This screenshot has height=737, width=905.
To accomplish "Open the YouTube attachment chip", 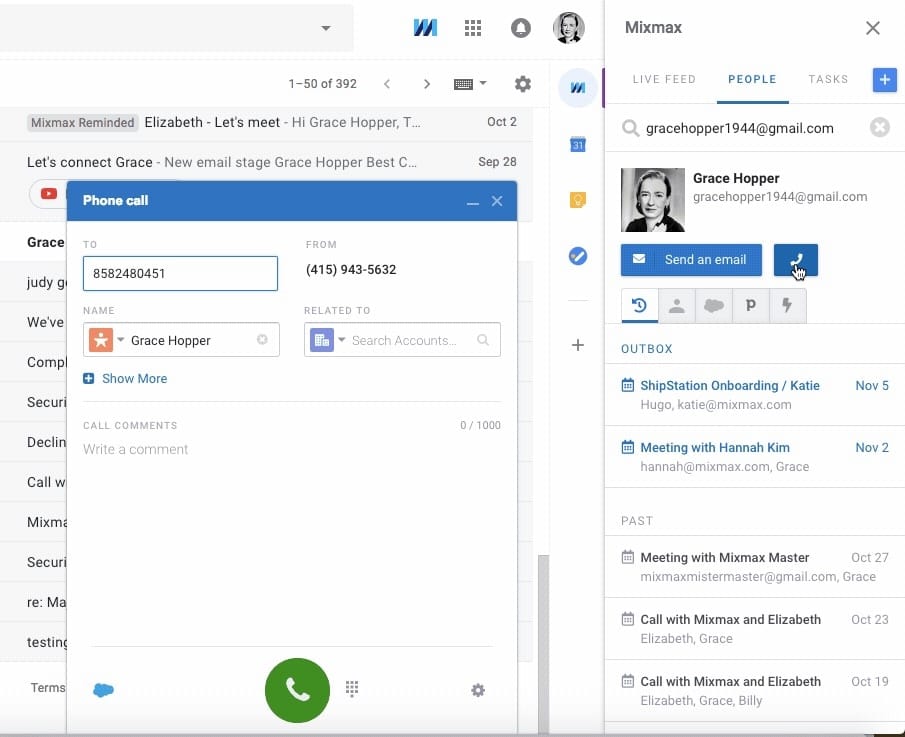I will pyautogui.click(x=48, y=193).
